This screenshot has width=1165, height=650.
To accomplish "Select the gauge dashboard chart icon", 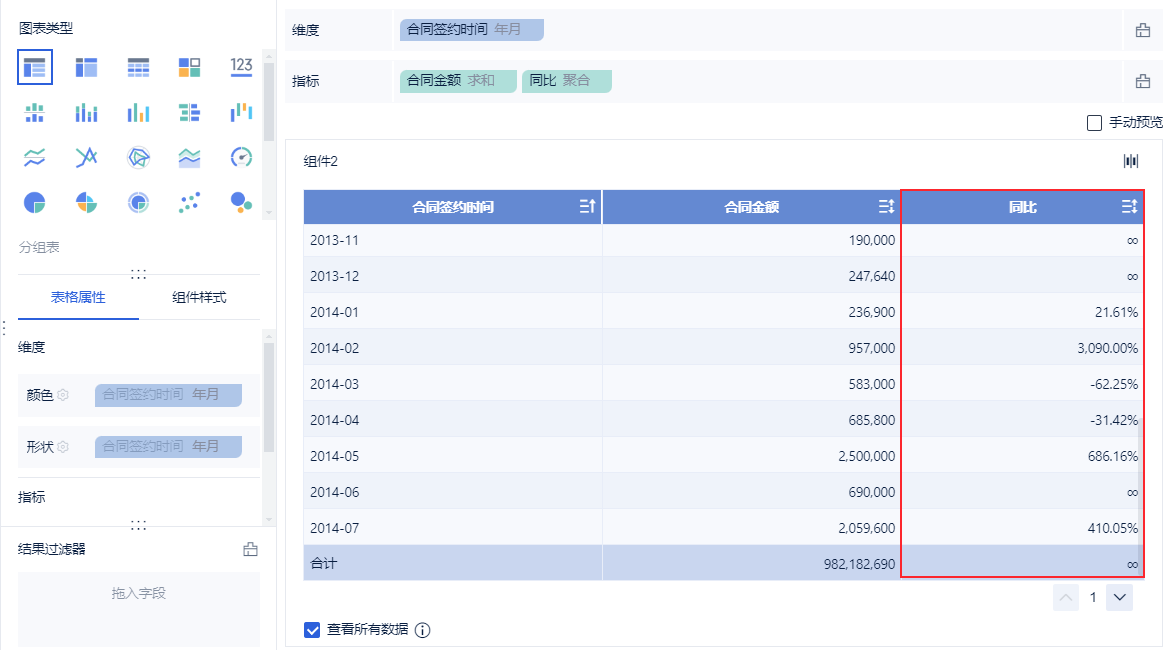I will pyautogui.click(x=241, y=157).
